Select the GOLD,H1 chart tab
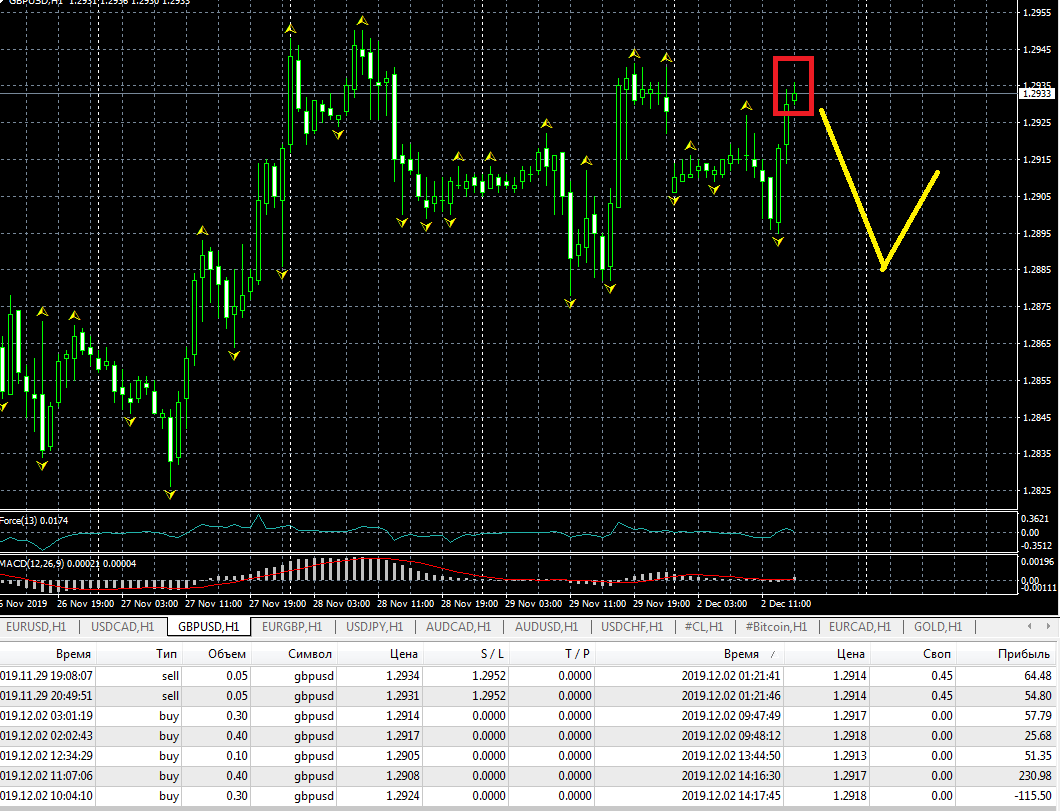 [x=938, y=627]
